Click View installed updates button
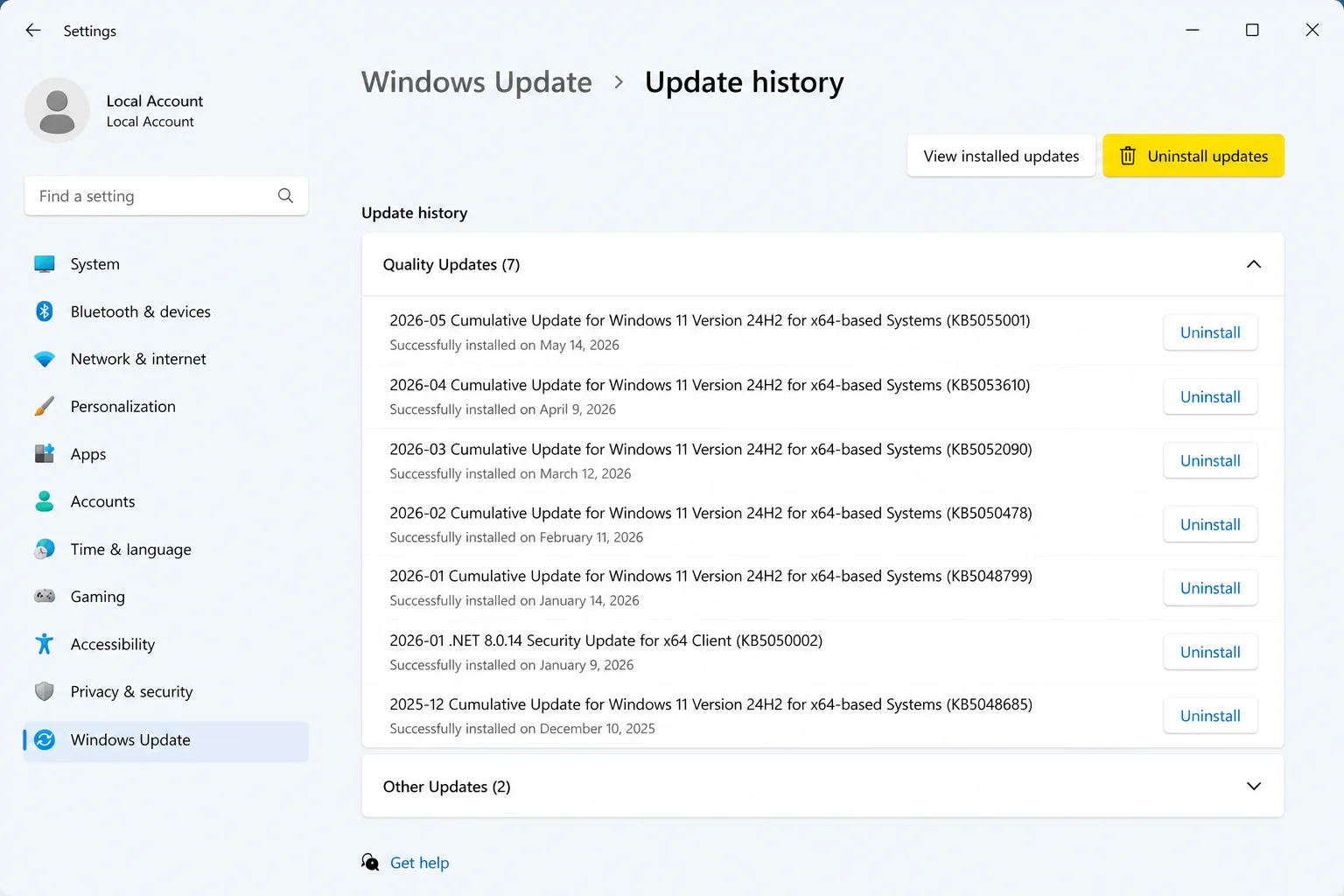The height and width of the screenshot is (896, 1344). click(1001, 156)
